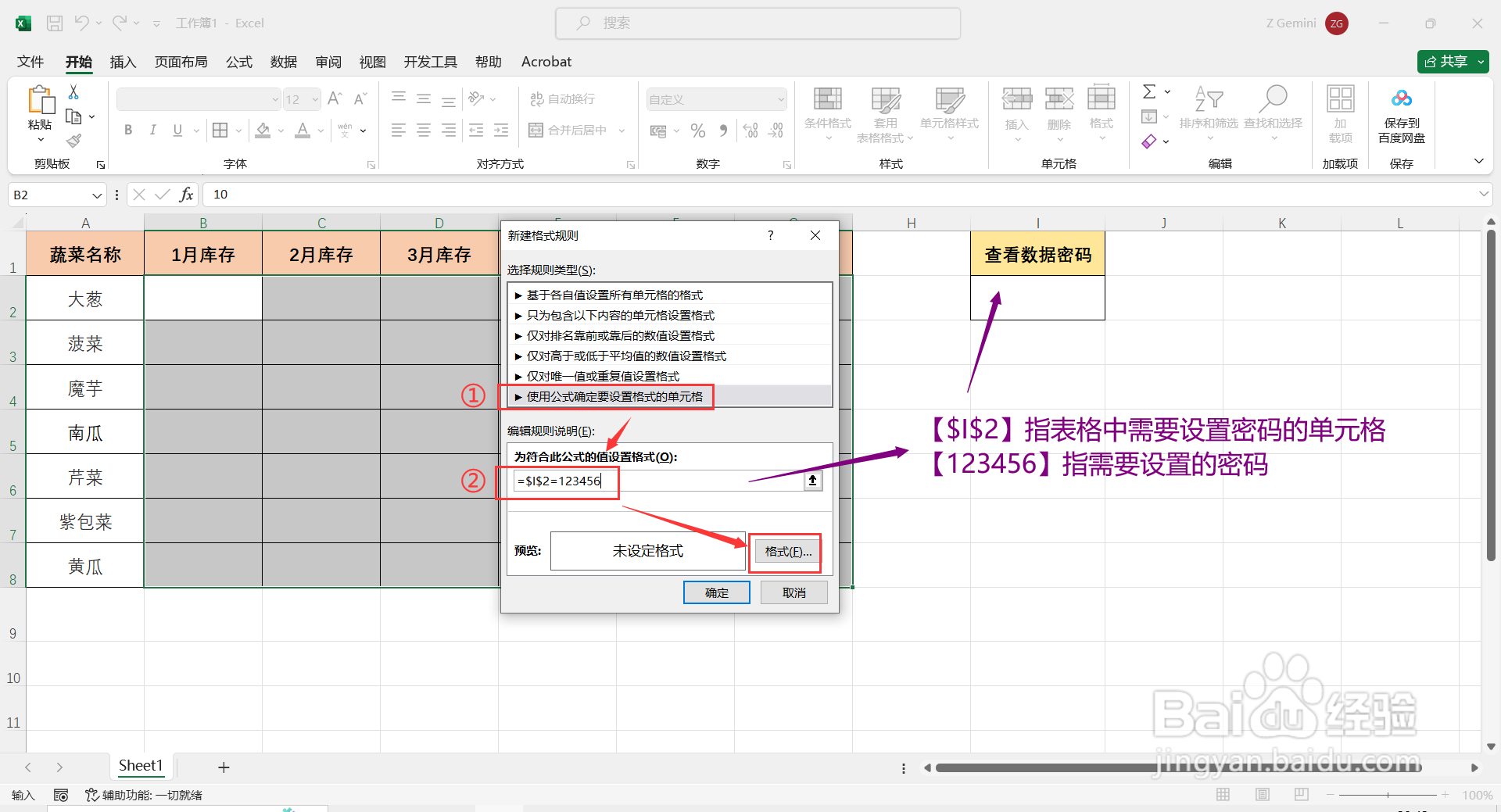Click the Format Painter brush icon

pyautogui.click(x=73, y=141)
